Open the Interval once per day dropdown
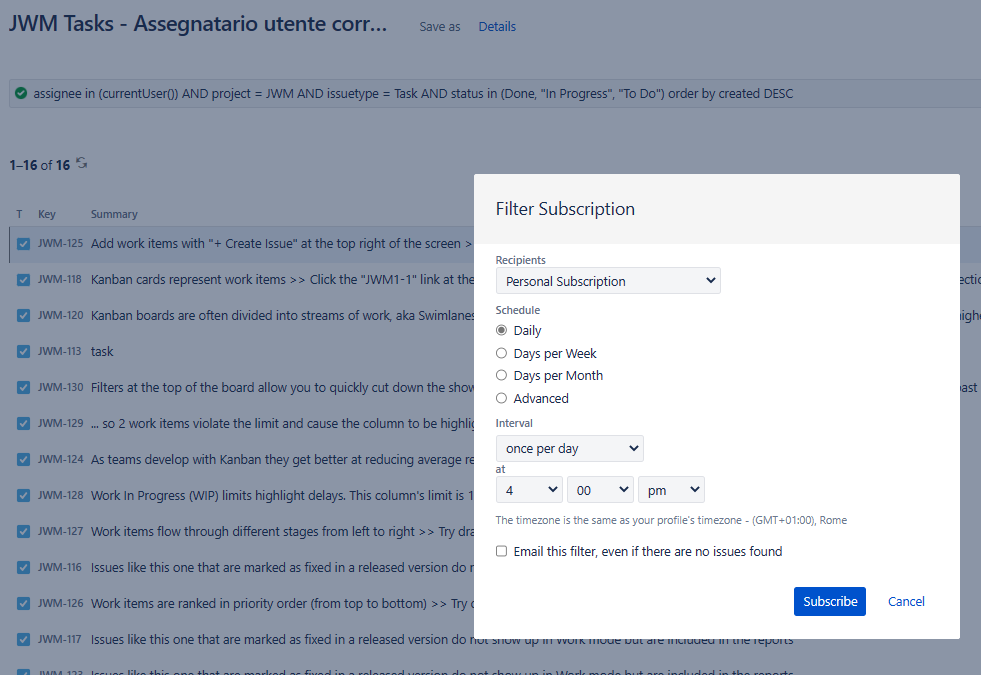 click(x=569, y=449)
